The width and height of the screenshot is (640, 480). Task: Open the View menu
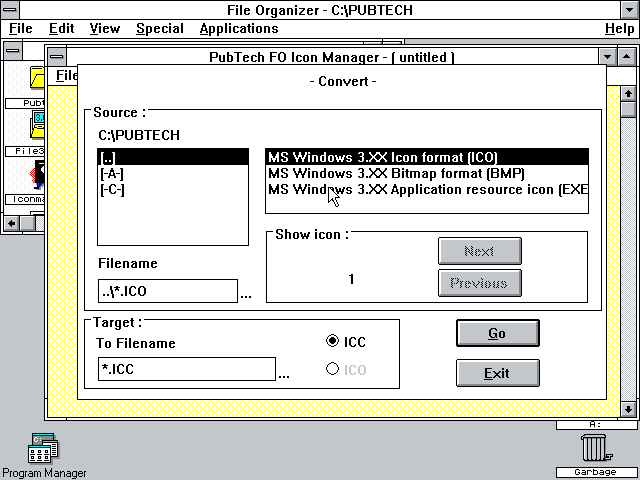(104, 29)
